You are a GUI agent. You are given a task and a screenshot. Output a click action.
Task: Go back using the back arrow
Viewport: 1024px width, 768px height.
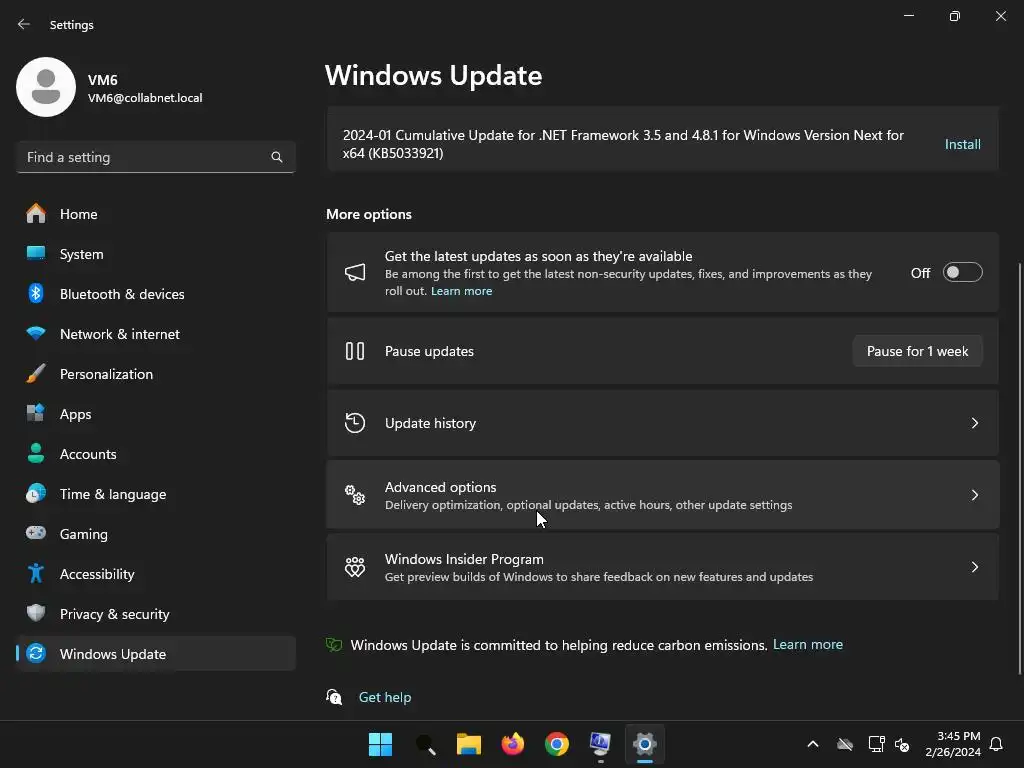pos(24,24)
